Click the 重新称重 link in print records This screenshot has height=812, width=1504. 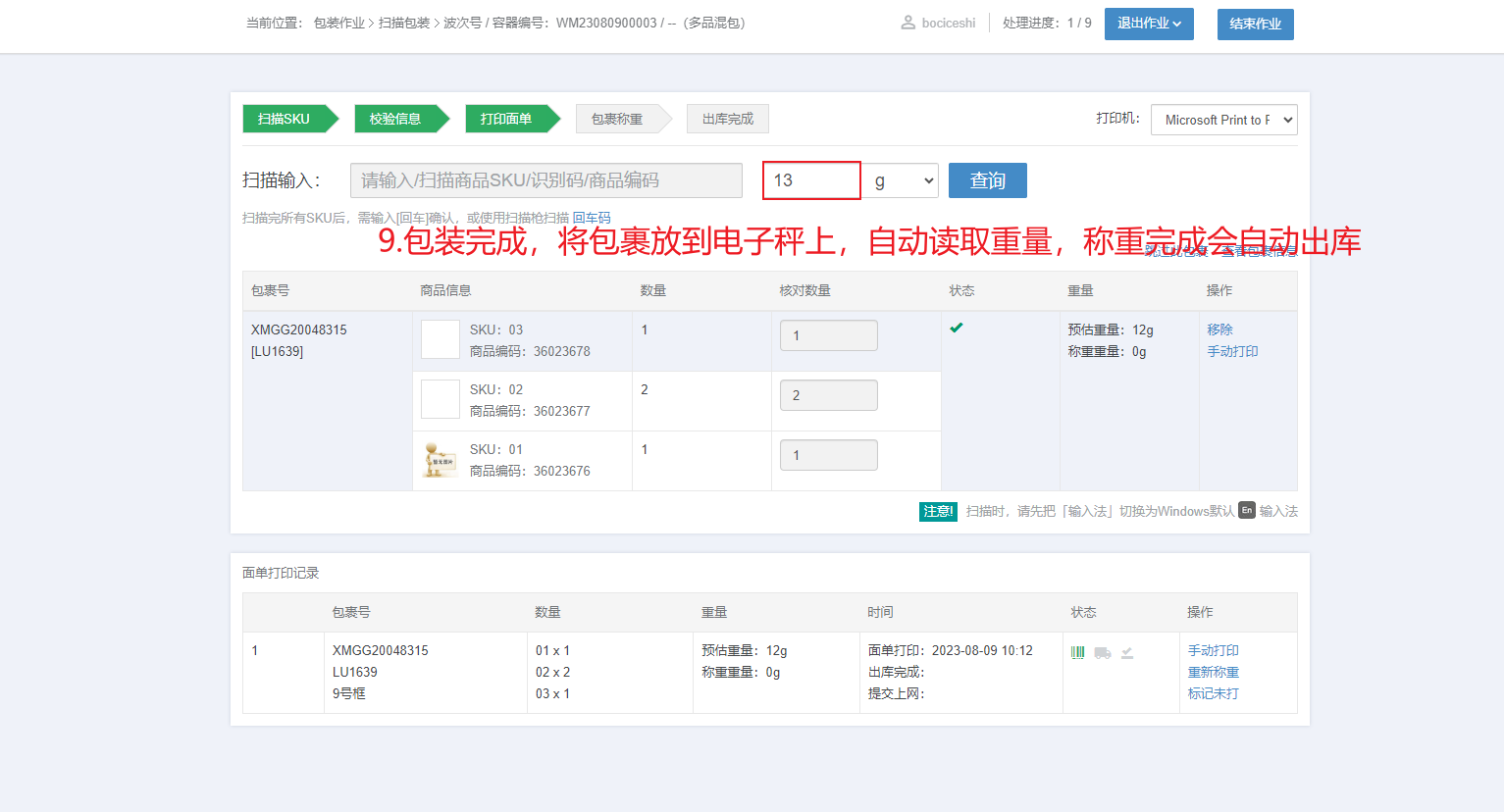[x=1213, y=672]
